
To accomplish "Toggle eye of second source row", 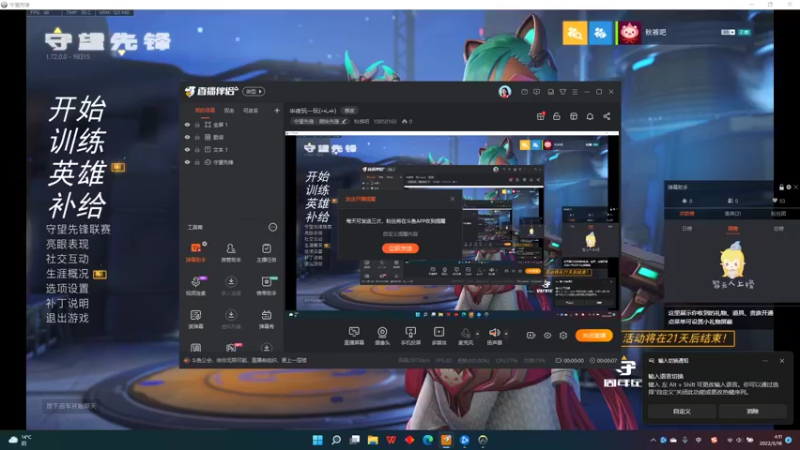I will coord(187,137).
